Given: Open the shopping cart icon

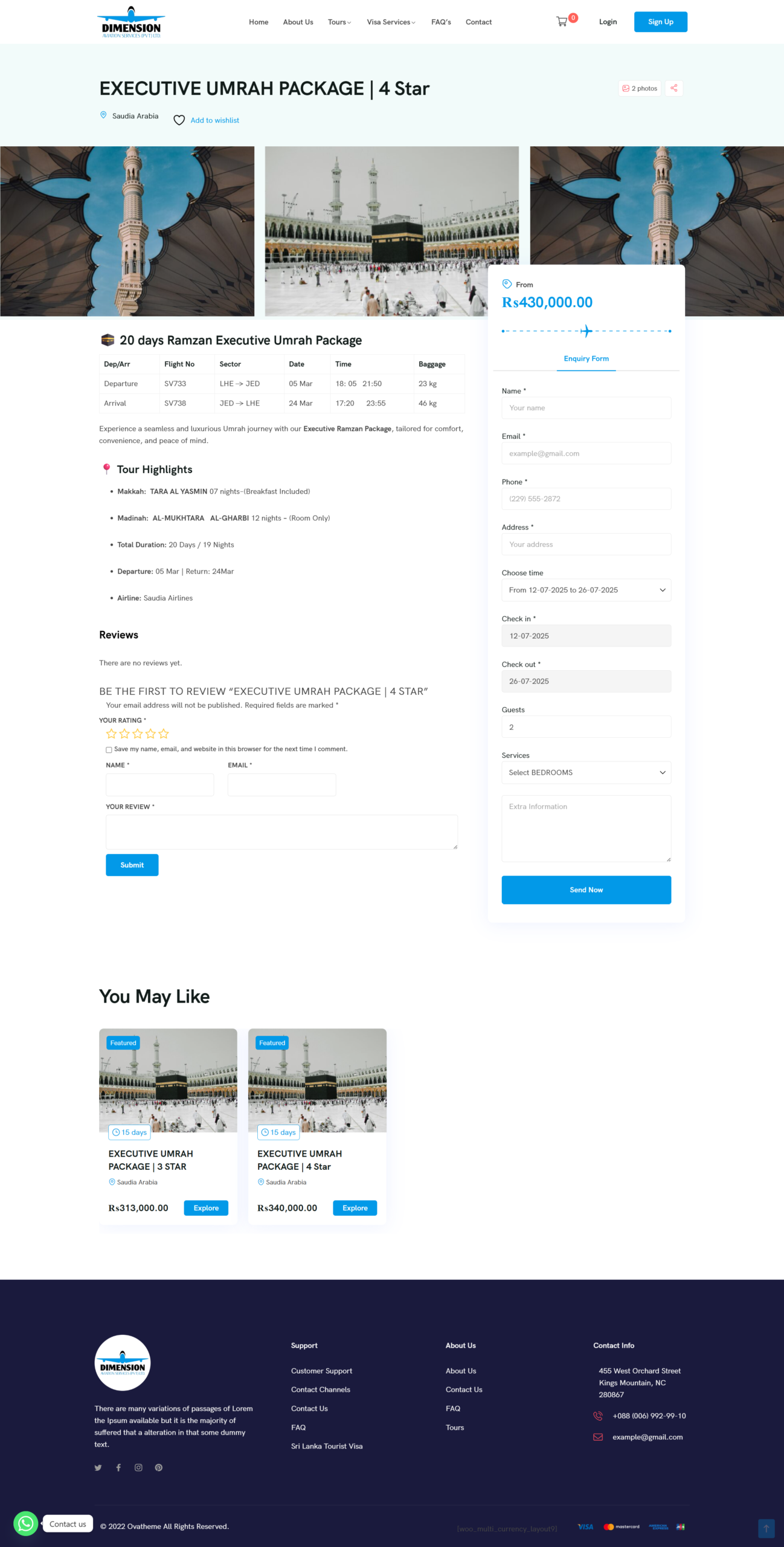Looking at the screenshot, I should click(x=562, y=22).
